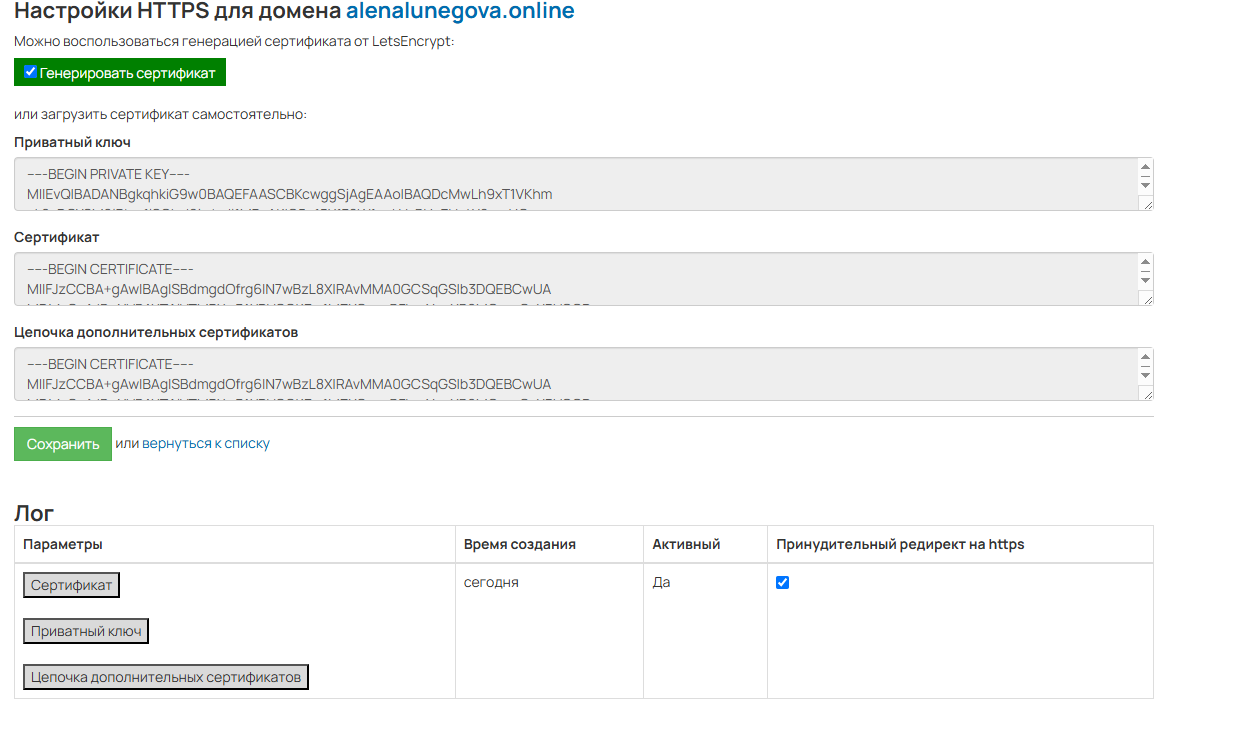Click scroll-down arrow of Сертификат textarea
Viewport: 1257px width, 736px height.
[1145, 280]
